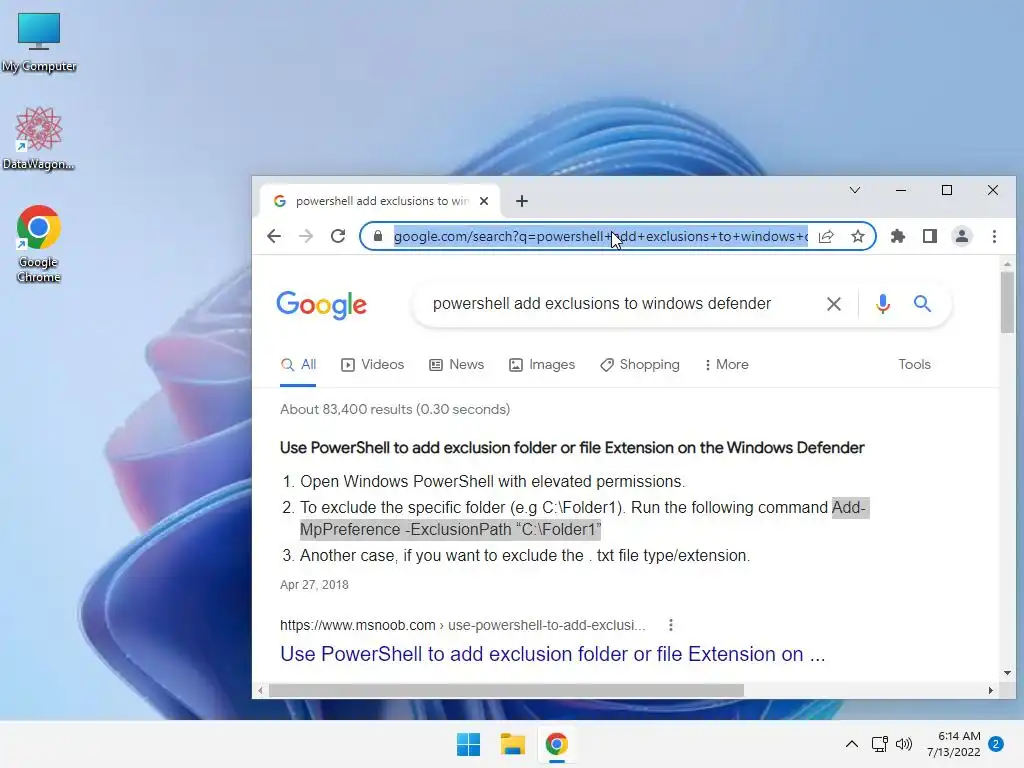Select the DataWagon desktop shortcut

pos(39,138)
